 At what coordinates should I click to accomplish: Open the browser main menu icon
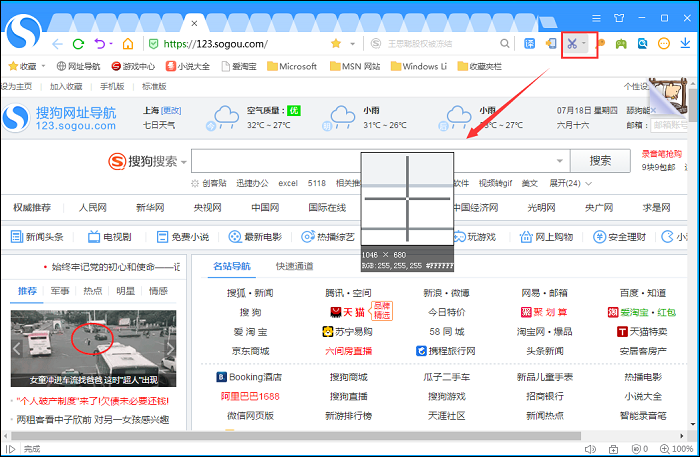(596, 18)
